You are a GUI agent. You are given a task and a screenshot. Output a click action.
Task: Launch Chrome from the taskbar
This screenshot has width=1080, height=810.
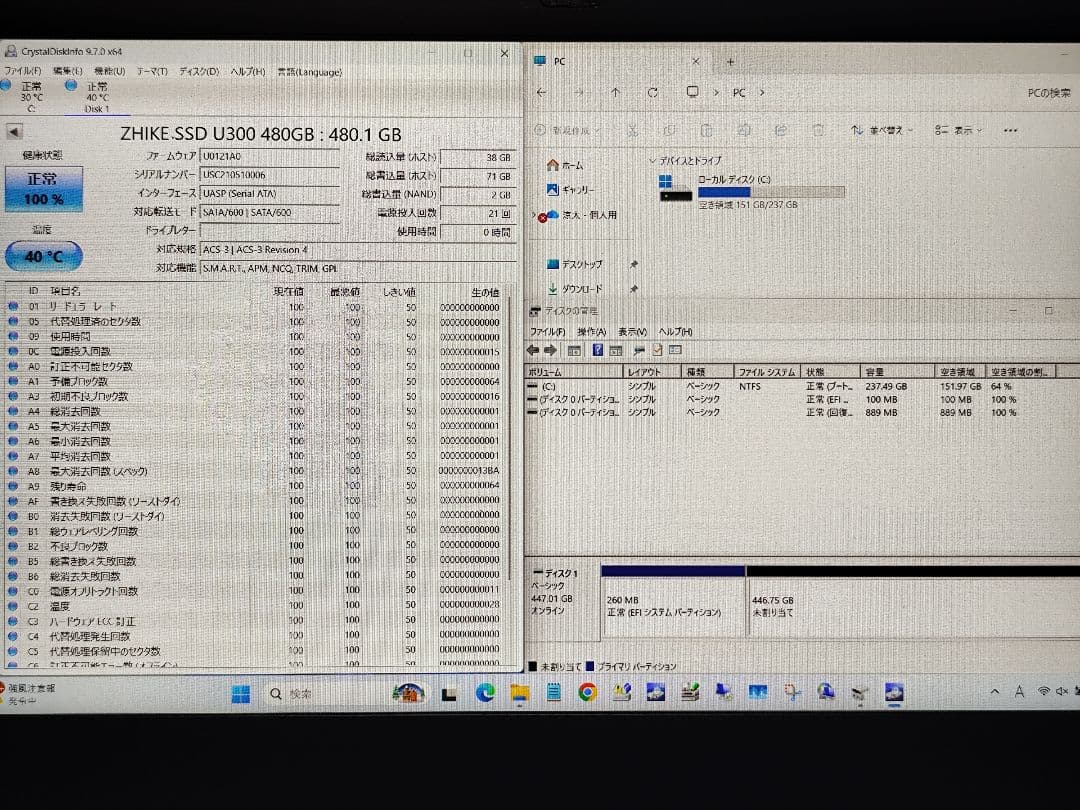(587, 692)
